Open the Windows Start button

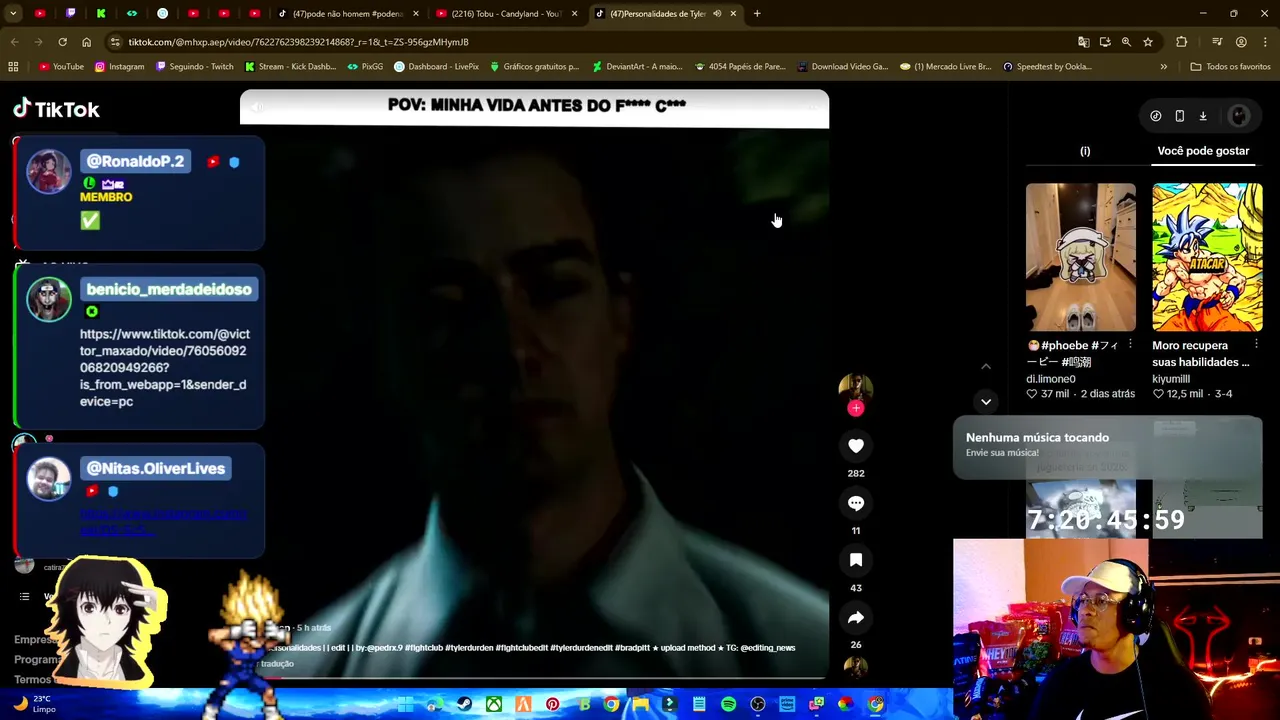click(406, 705)
